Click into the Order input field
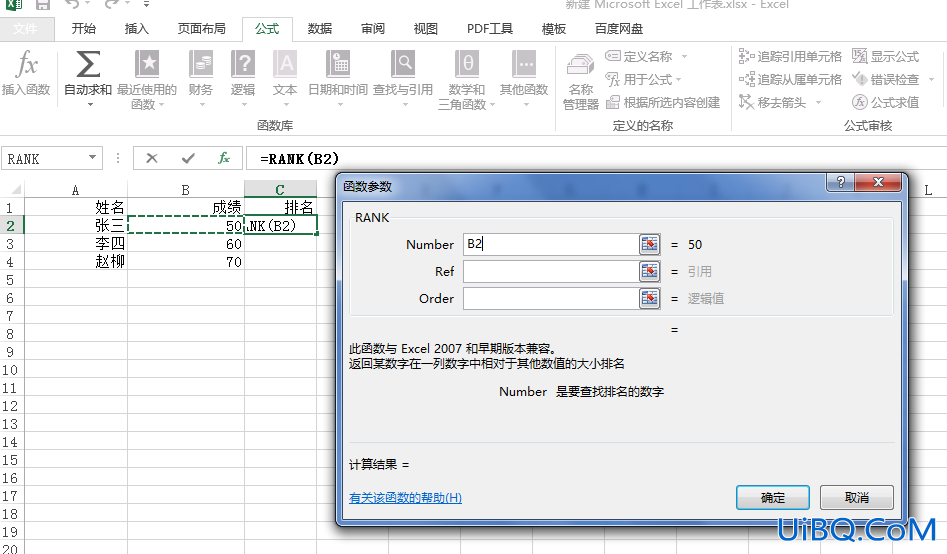The width and height of the screenshot is (947, 554). 551,298
